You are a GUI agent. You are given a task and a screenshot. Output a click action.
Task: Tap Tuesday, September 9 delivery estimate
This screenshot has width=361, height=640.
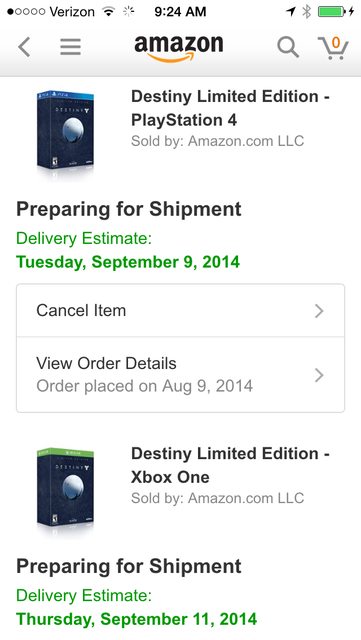128,262
